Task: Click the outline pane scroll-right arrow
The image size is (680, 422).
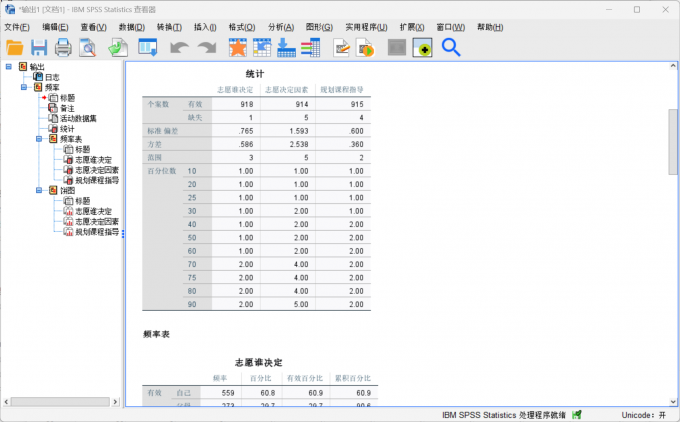Action: (115, 402)
